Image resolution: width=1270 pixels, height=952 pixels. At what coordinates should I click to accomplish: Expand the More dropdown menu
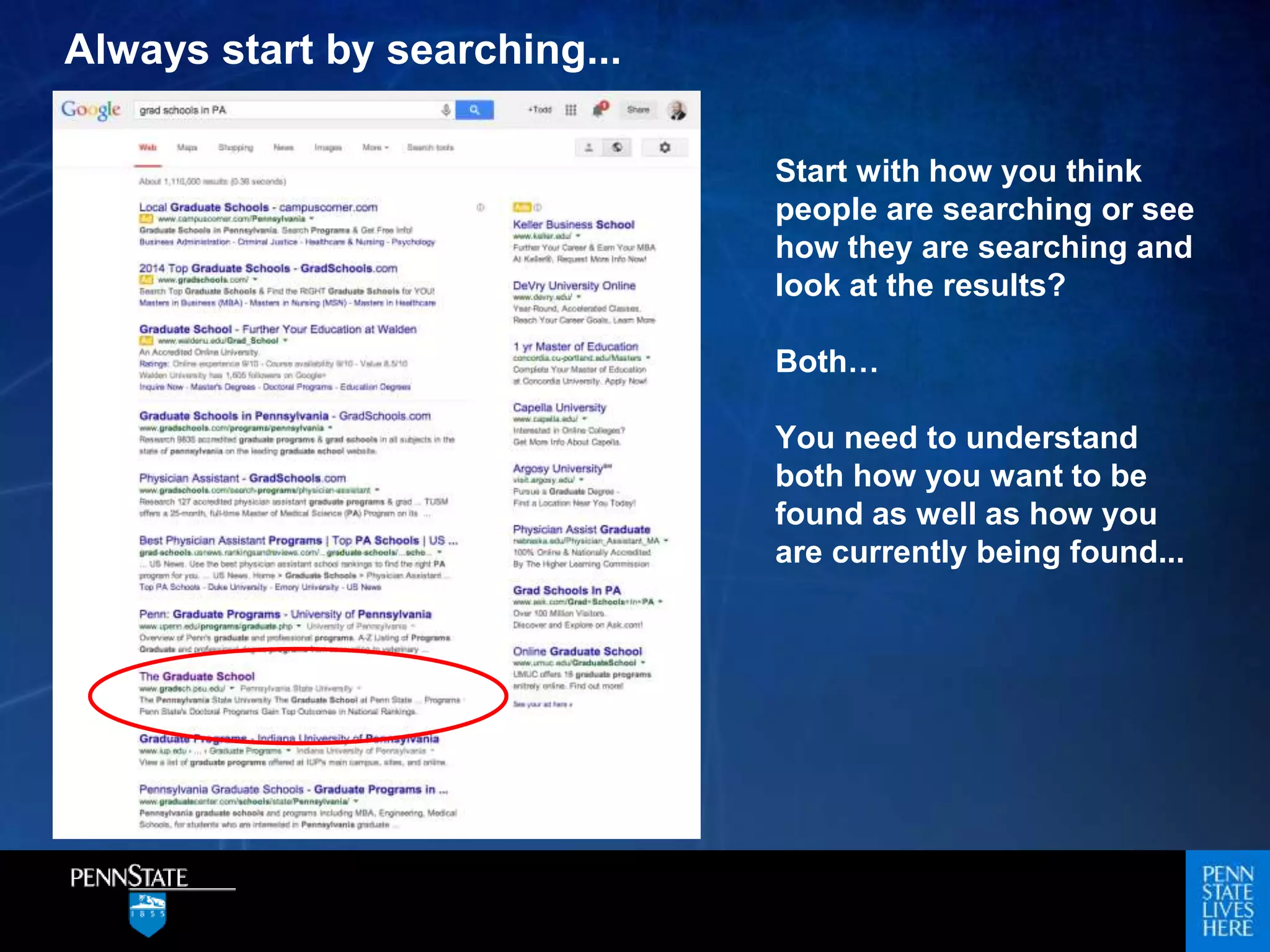point(375,148)
